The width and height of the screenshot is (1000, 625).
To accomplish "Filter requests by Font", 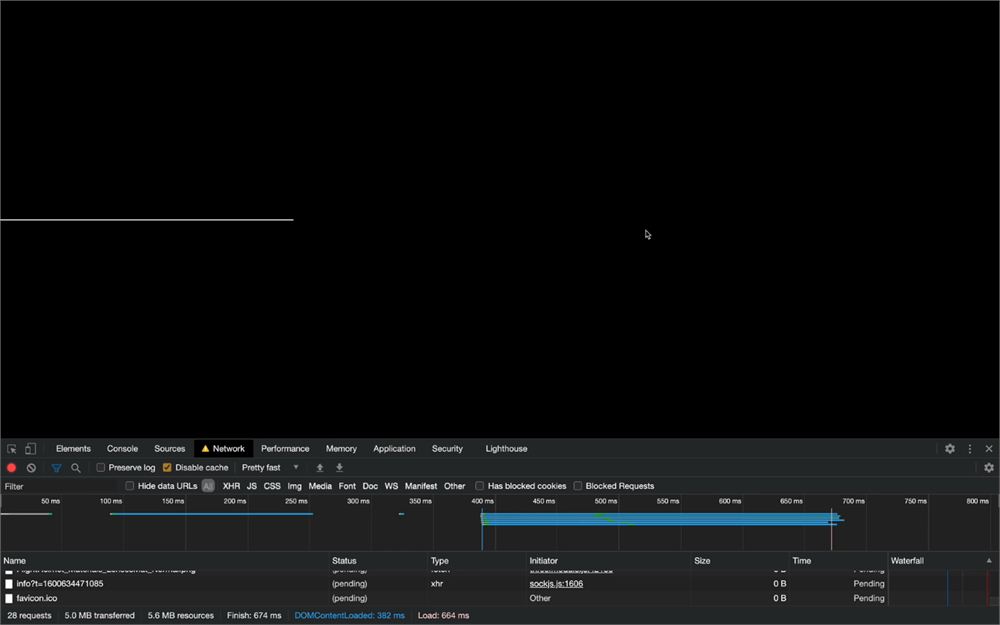I will point(348,486).
